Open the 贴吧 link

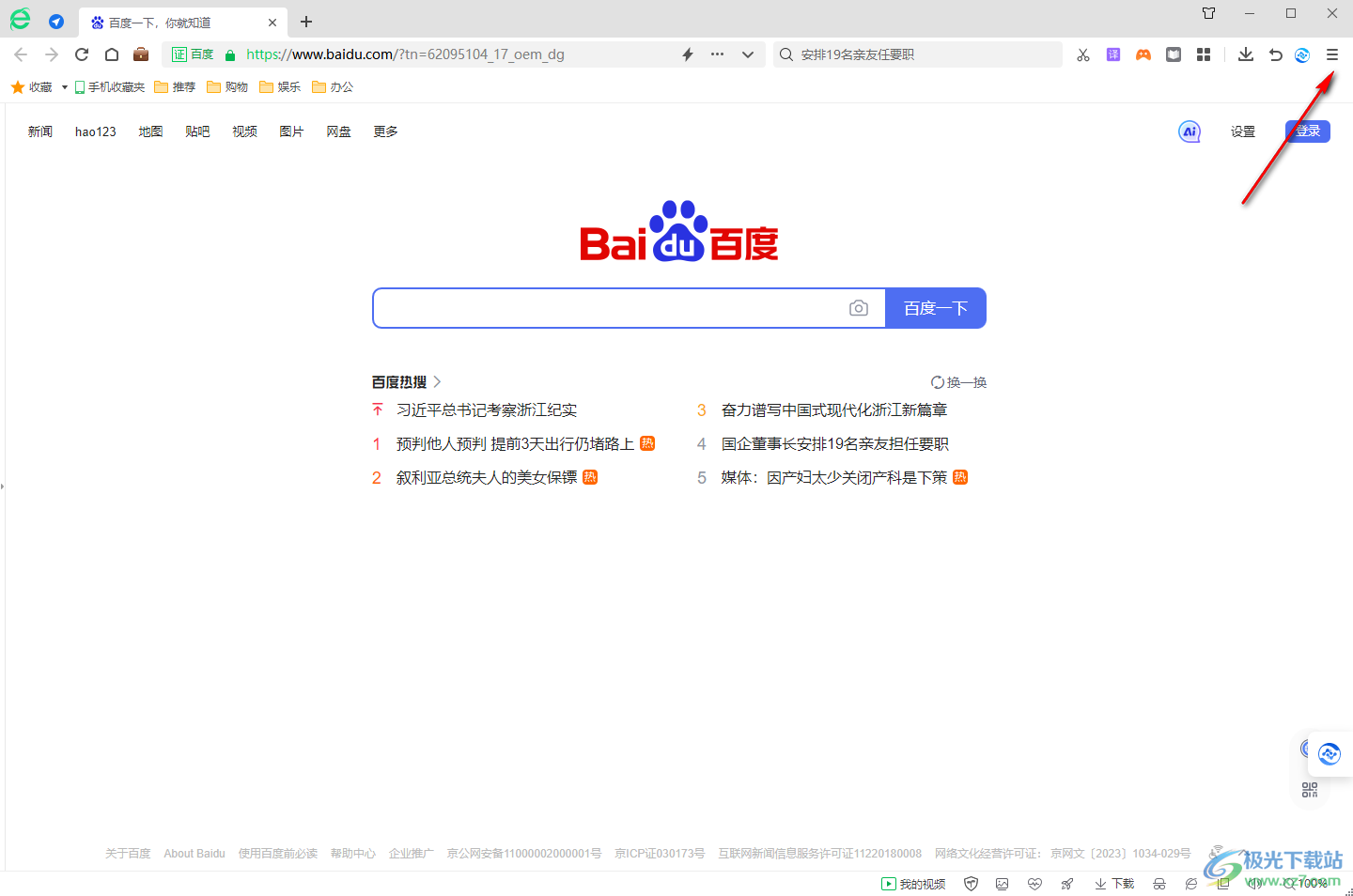[197, 131]
